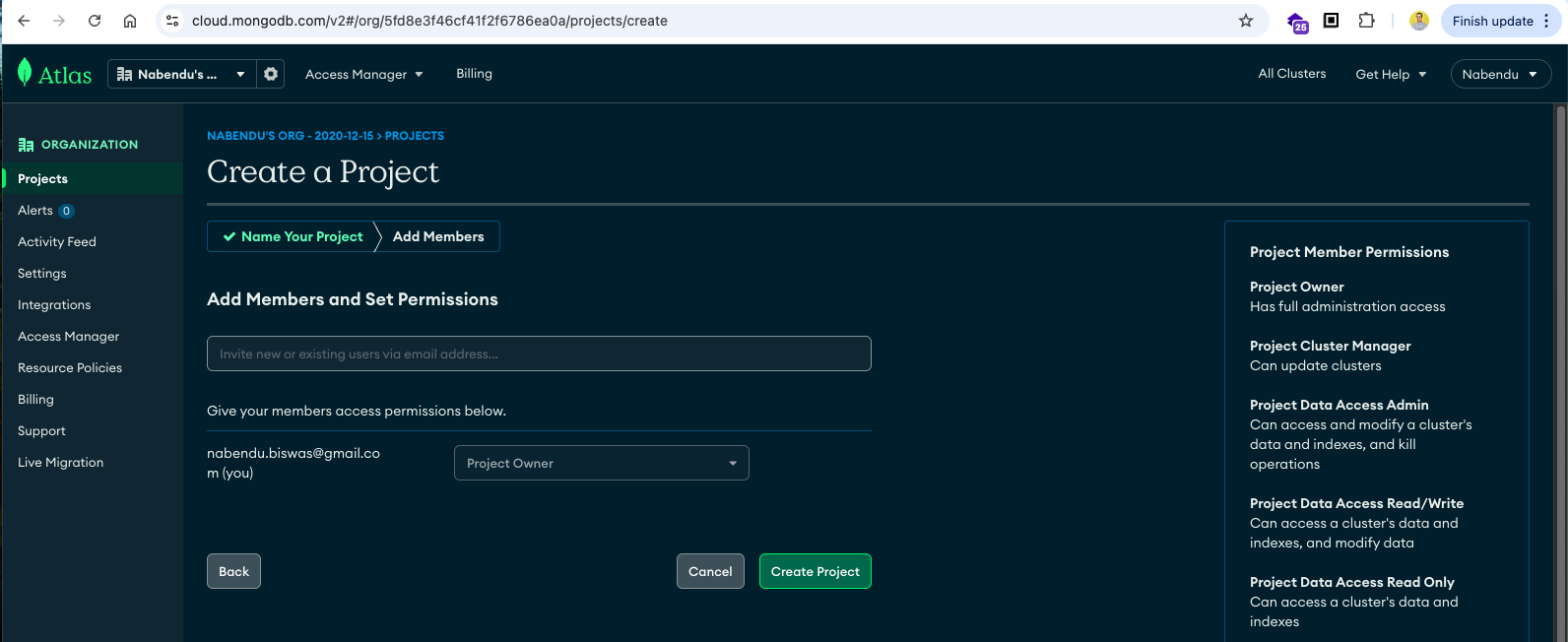Viewport: 1568px width, 642px height.
Task: Click Billing in top navigation
Action: click(474, 74)
